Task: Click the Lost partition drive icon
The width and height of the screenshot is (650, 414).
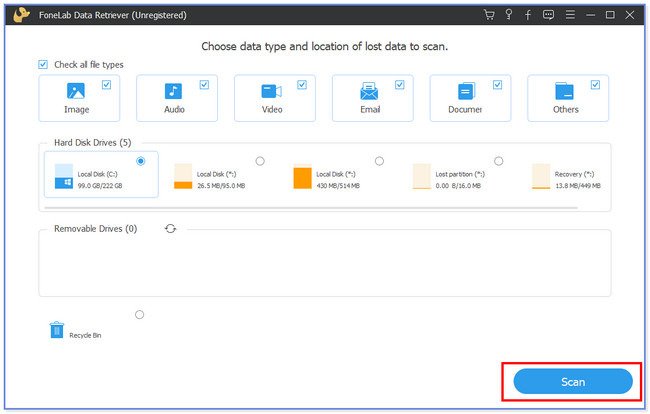Action: 422,176
